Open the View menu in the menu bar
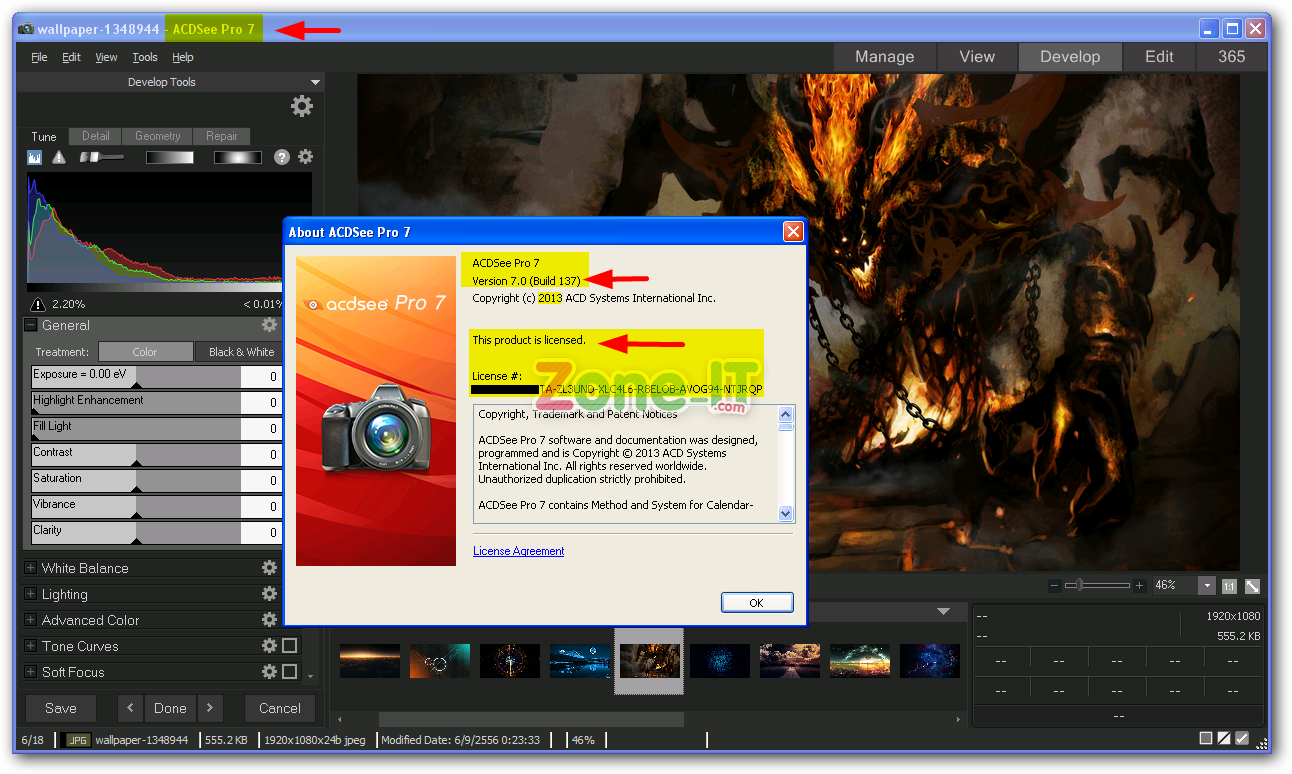This screenshot has width=1292, height=774. click(x=106, y=58)
